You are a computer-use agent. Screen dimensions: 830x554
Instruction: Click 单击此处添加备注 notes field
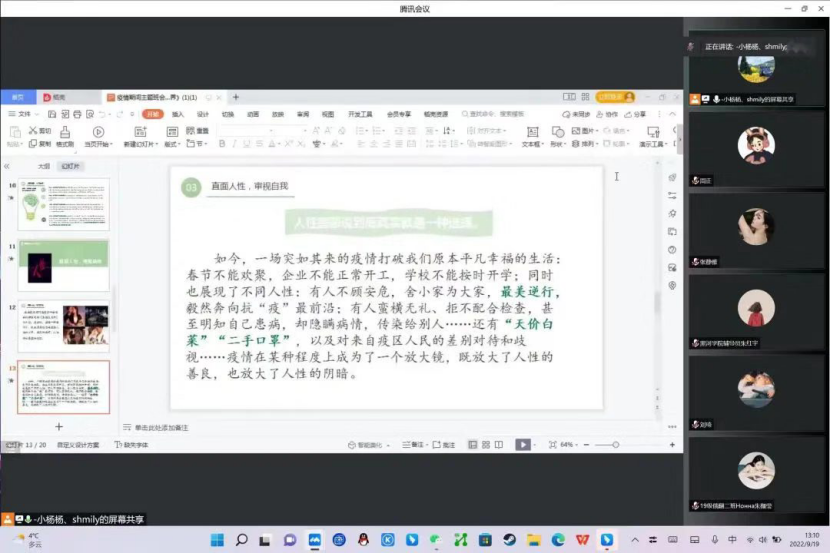[x=161, y=427]
